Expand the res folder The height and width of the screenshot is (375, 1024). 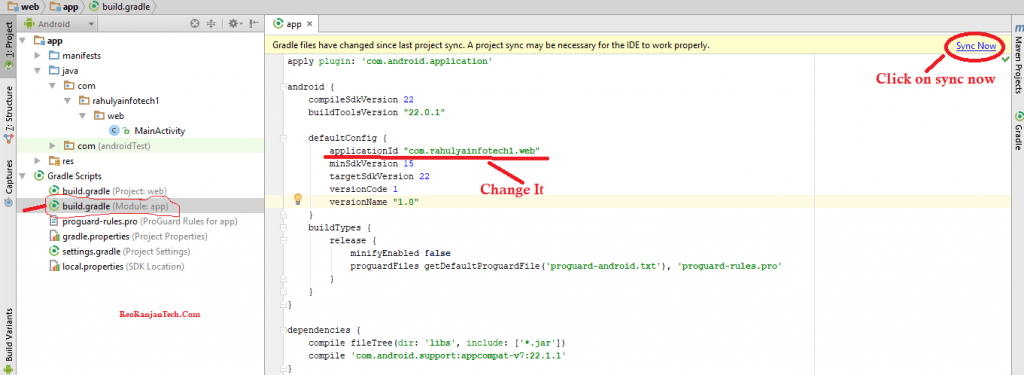coord(37,161)
